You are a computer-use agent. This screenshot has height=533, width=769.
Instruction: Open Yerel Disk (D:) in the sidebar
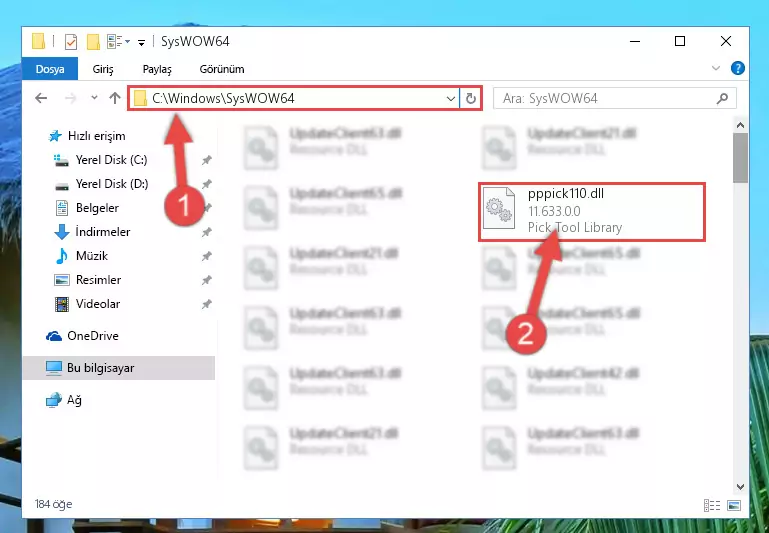tap(112, 184)
